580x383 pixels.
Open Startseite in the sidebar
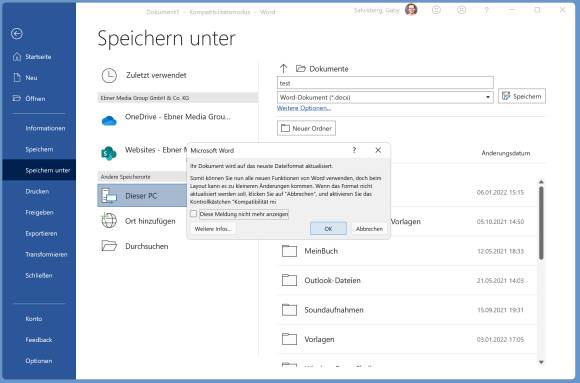pyautogui.click(x=38, y=57)
